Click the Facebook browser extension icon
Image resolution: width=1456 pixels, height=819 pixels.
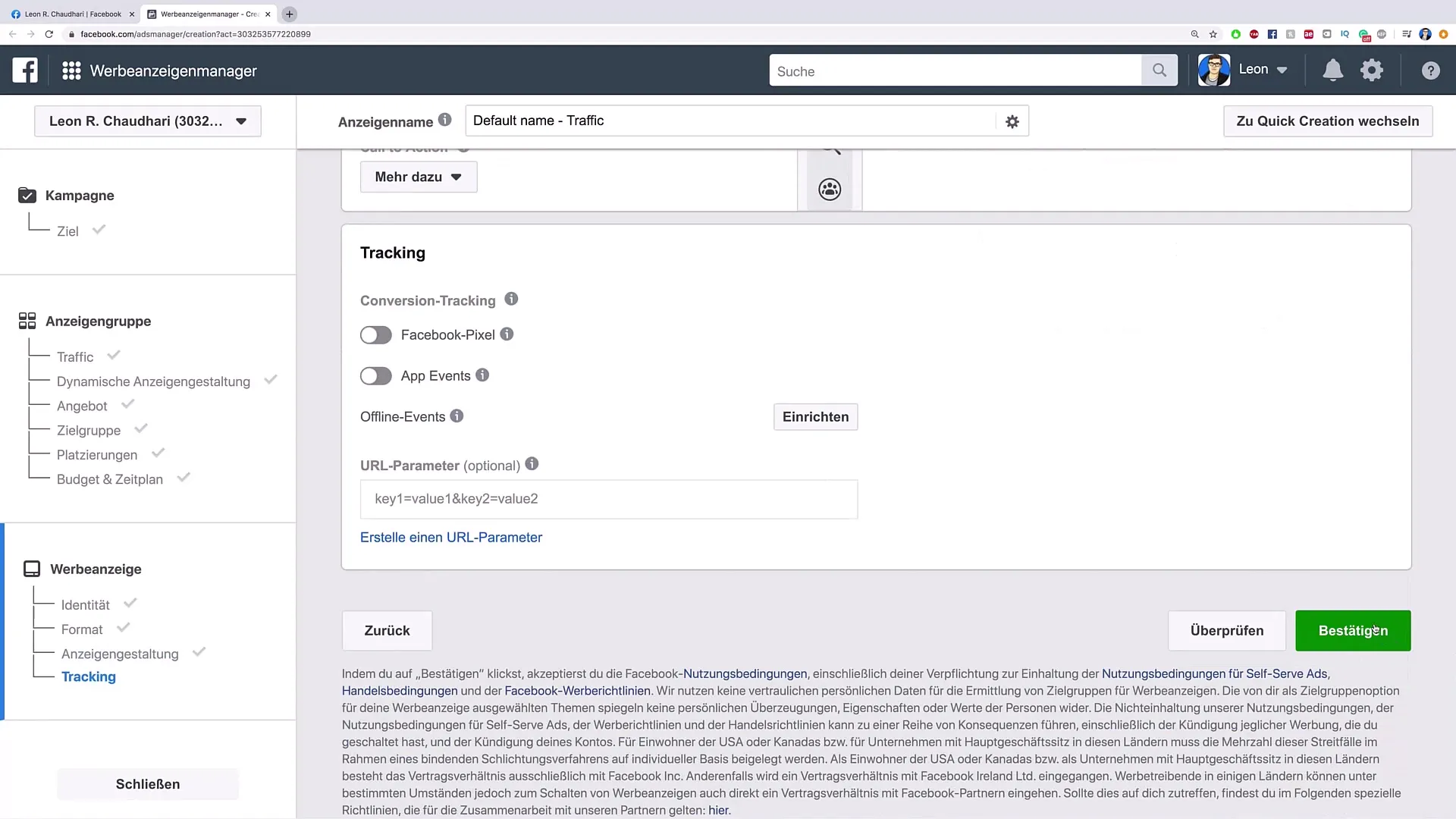(x=1272, y=34)
